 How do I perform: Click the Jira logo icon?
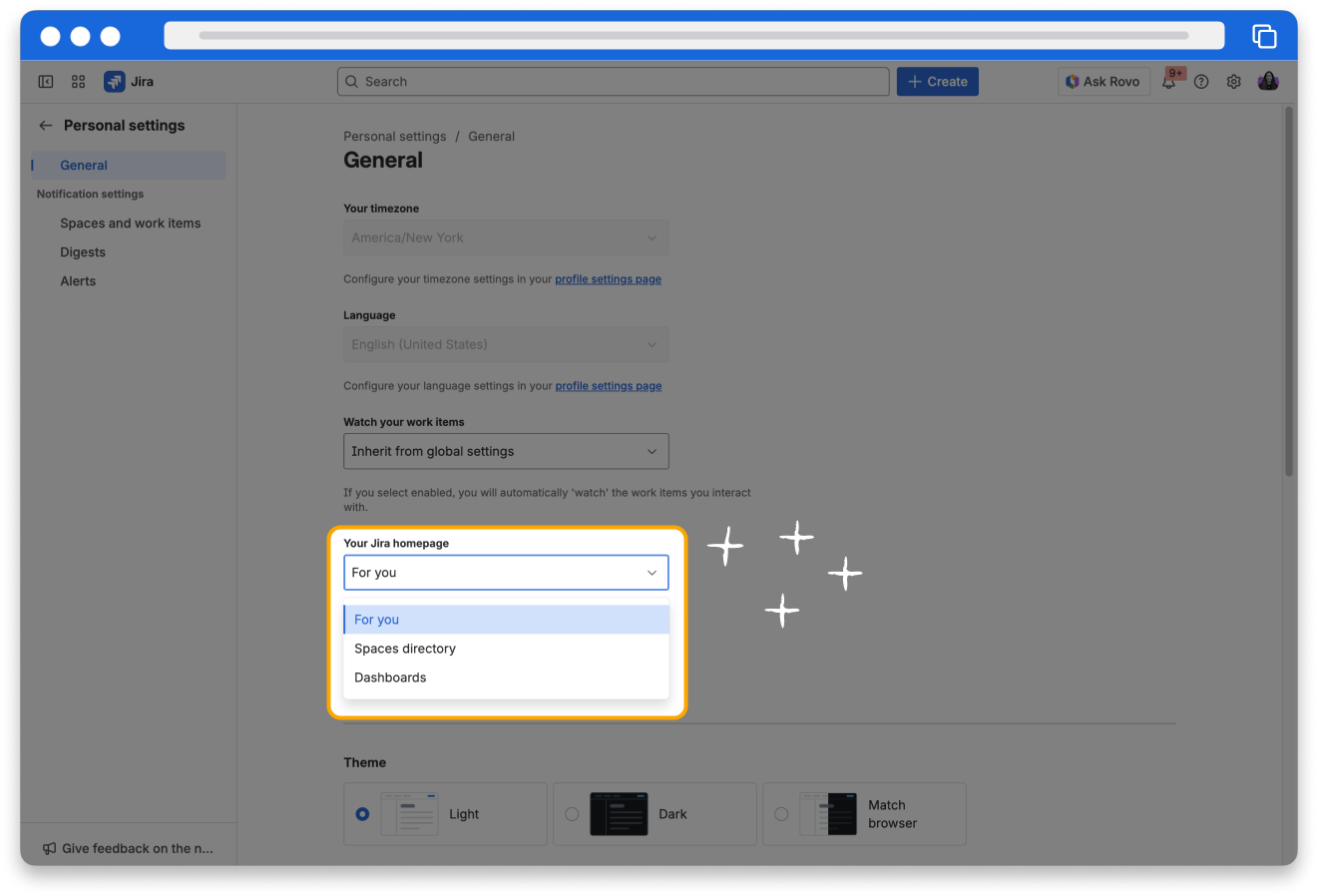[115, 82]
